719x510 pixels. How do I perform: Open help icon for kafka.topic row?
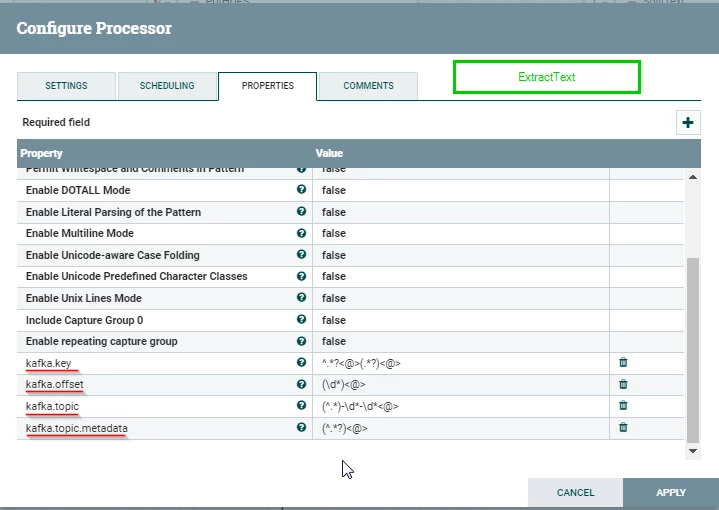tap(301, 405)
